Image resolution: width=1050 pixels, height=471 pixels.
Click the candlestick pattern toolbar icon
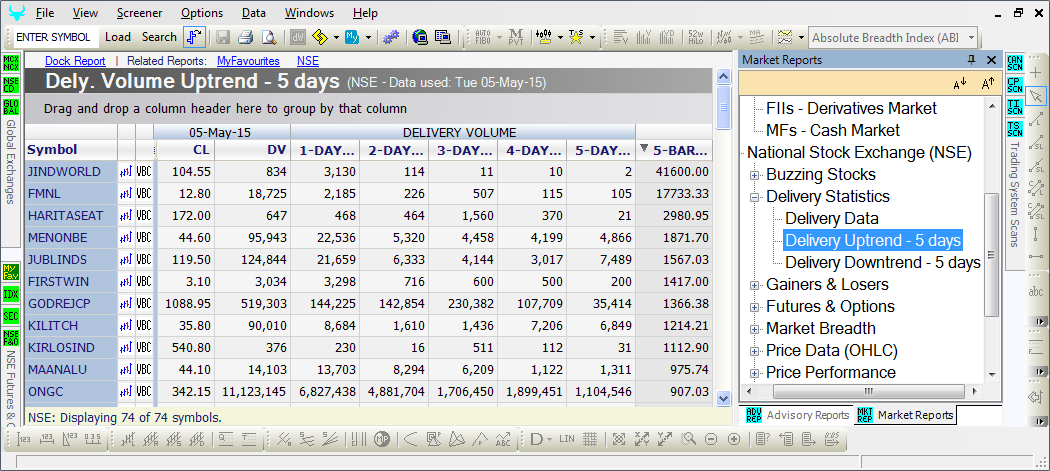tap(545, 37)
